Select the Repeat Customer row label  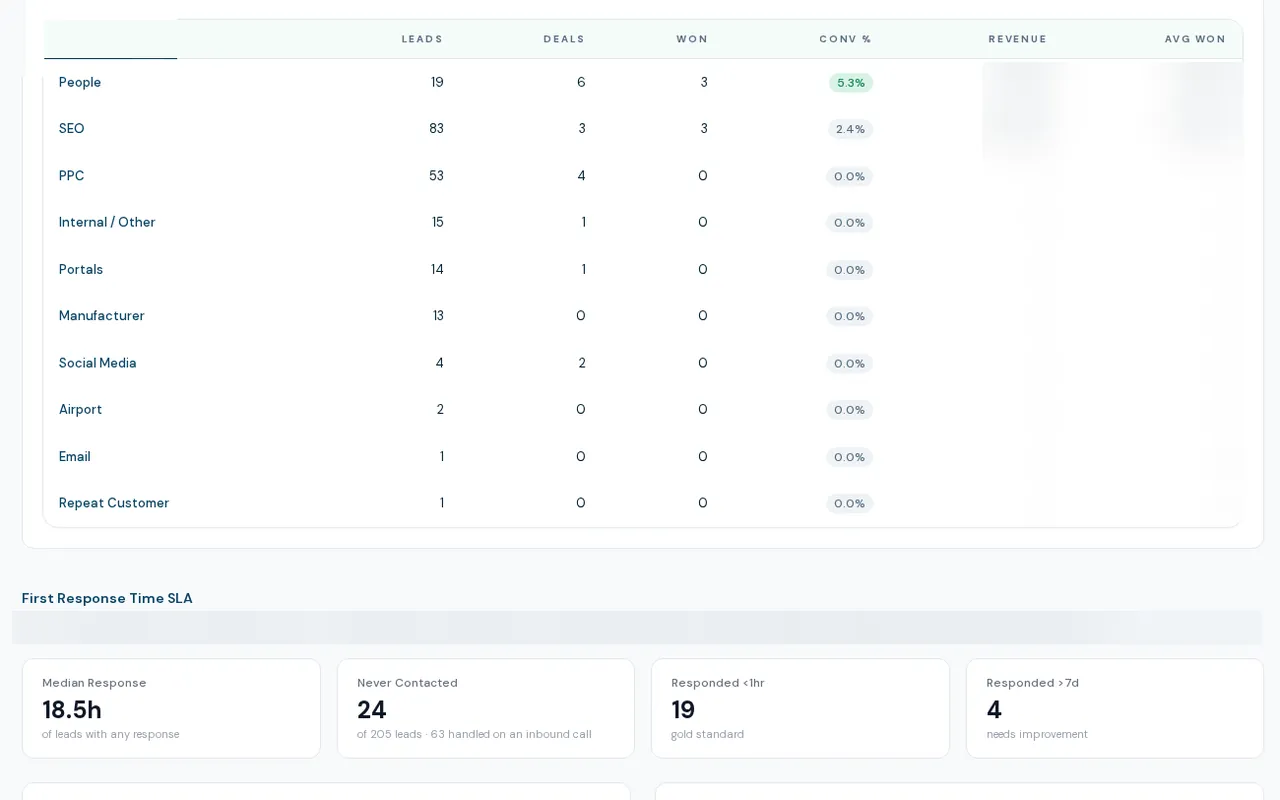(114, 503)
